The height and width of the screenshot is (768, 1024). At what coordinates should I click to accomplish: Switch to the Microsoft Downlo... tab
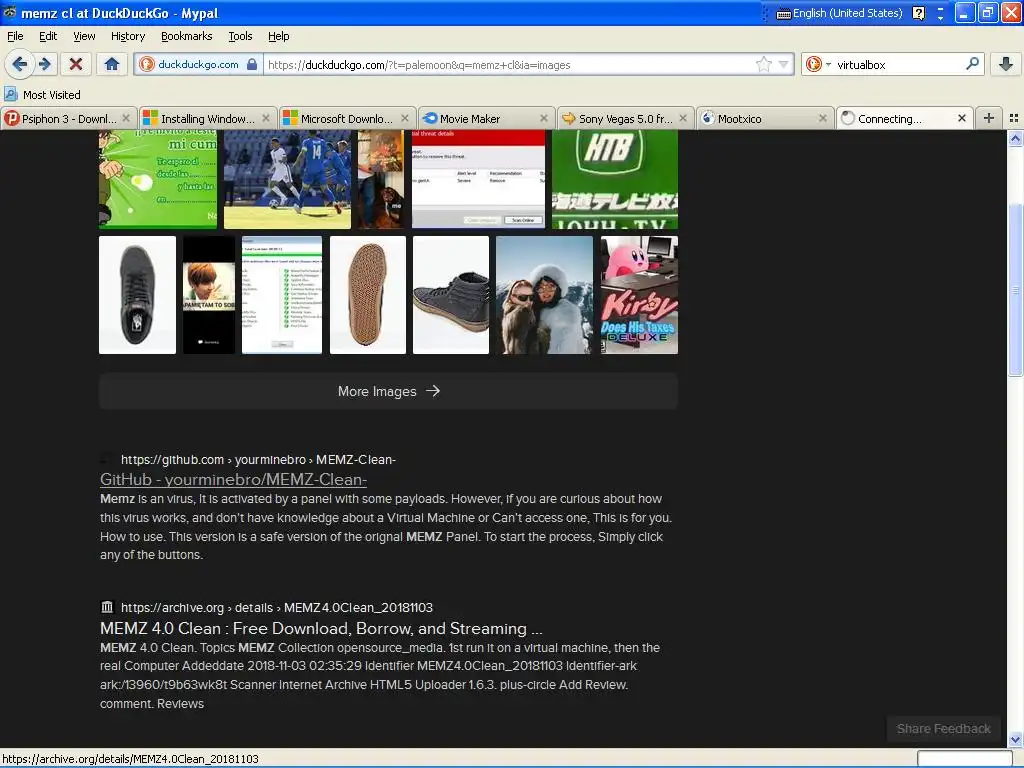[346, 118]
